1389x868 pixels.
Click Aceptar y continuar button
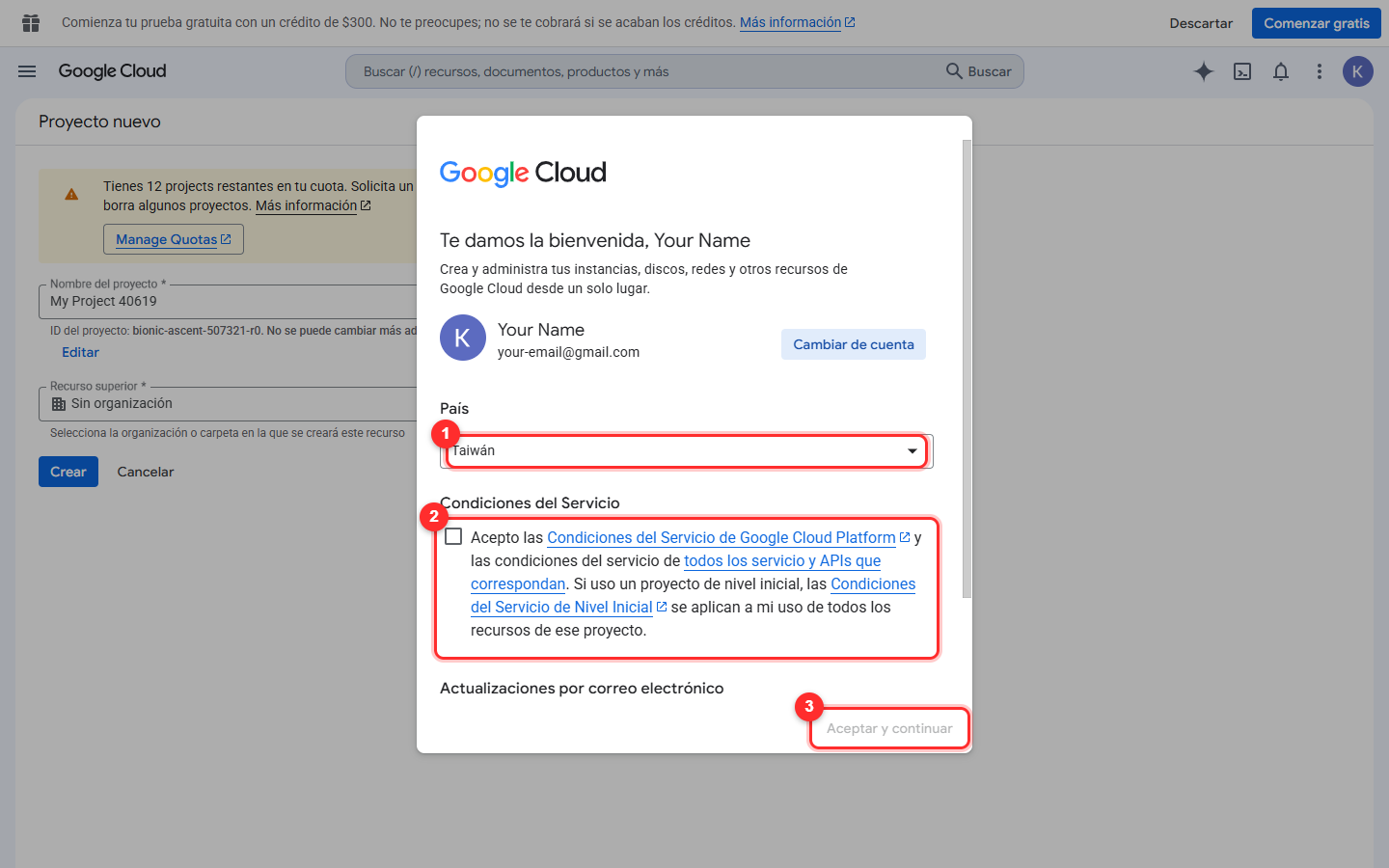[x=889, y=728]
